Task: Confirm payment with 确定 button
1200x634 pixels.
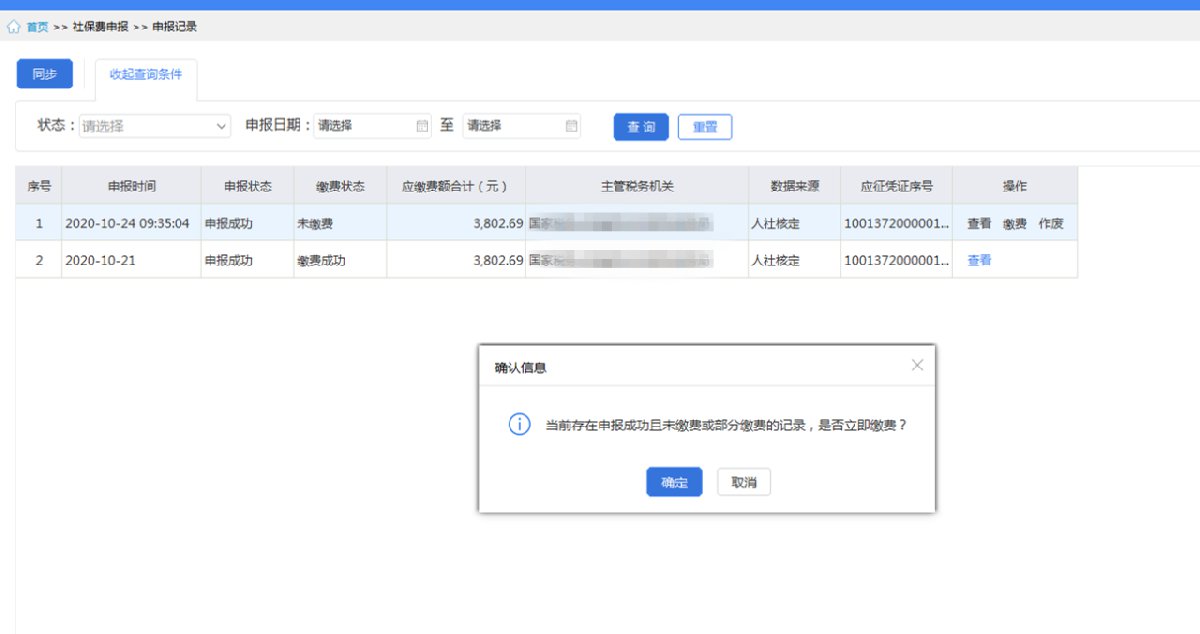Action: click(674, 482)
